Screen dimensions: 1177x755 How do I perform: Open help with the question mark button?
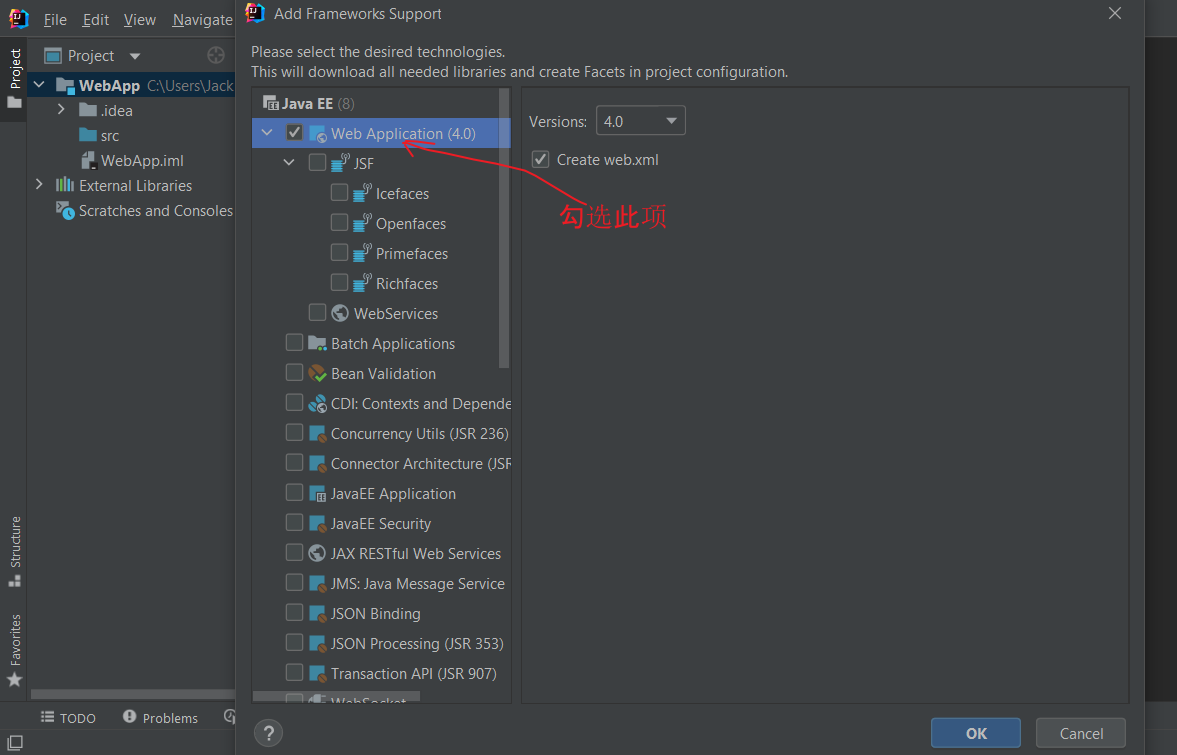pos(268,732)
